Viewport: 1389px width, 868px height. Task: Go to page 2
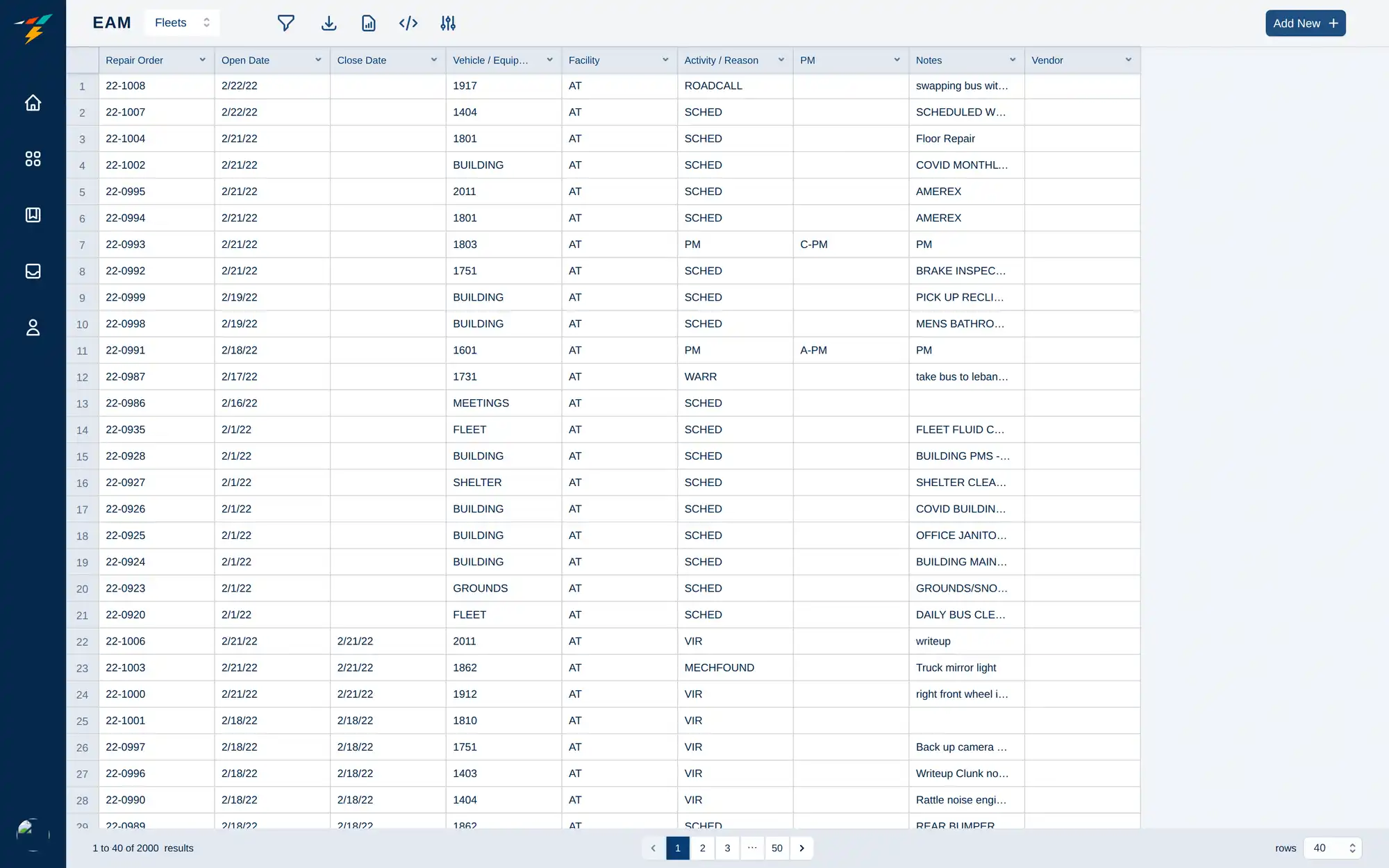coord(702,848)
